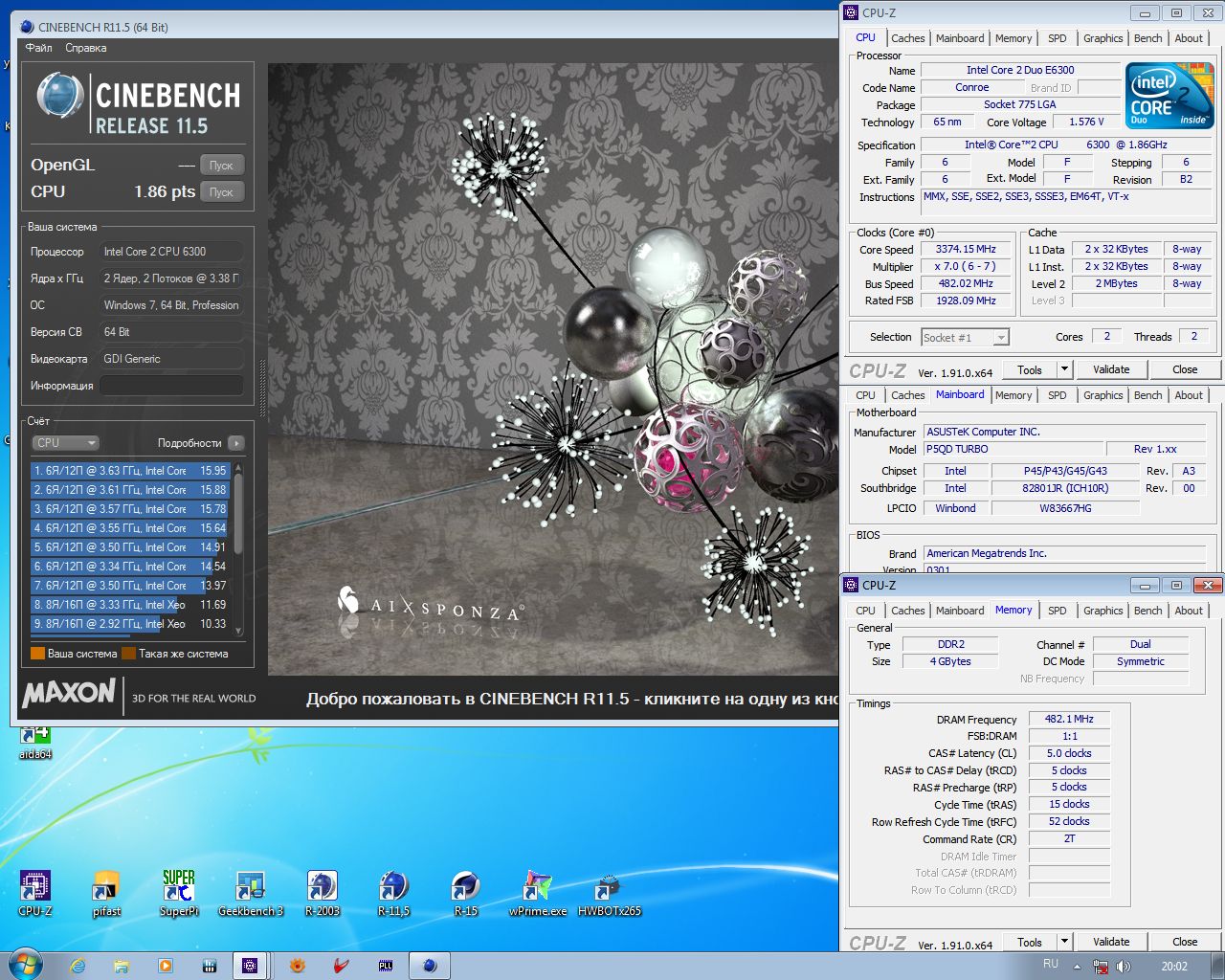The image size is (1225, 980).
Task: Open the CPU-Z desktop shortcut
Action: [35, 894]
